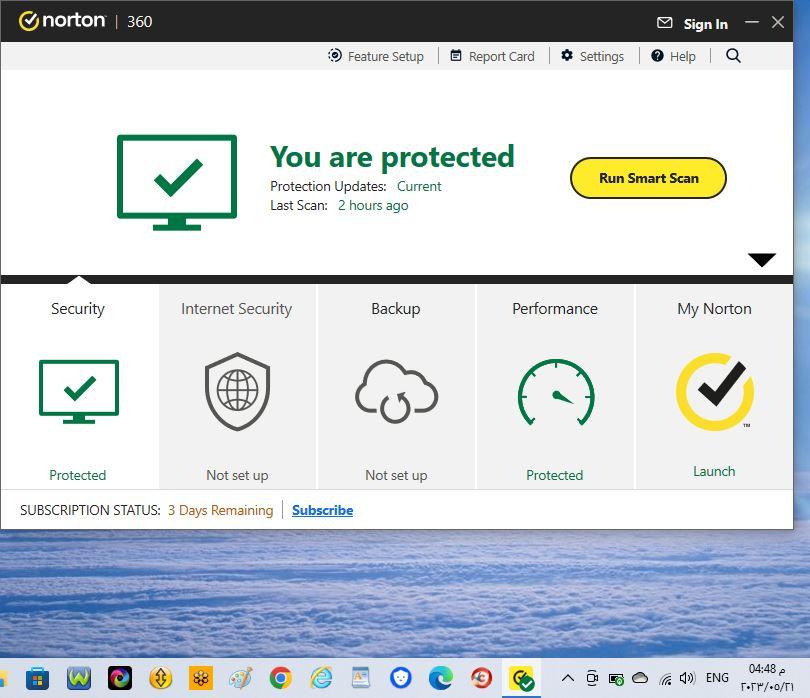The width and height of the screenshot is (810, 698).
Task: Open the colorful swirl app on taskbar
Action: 120,678
